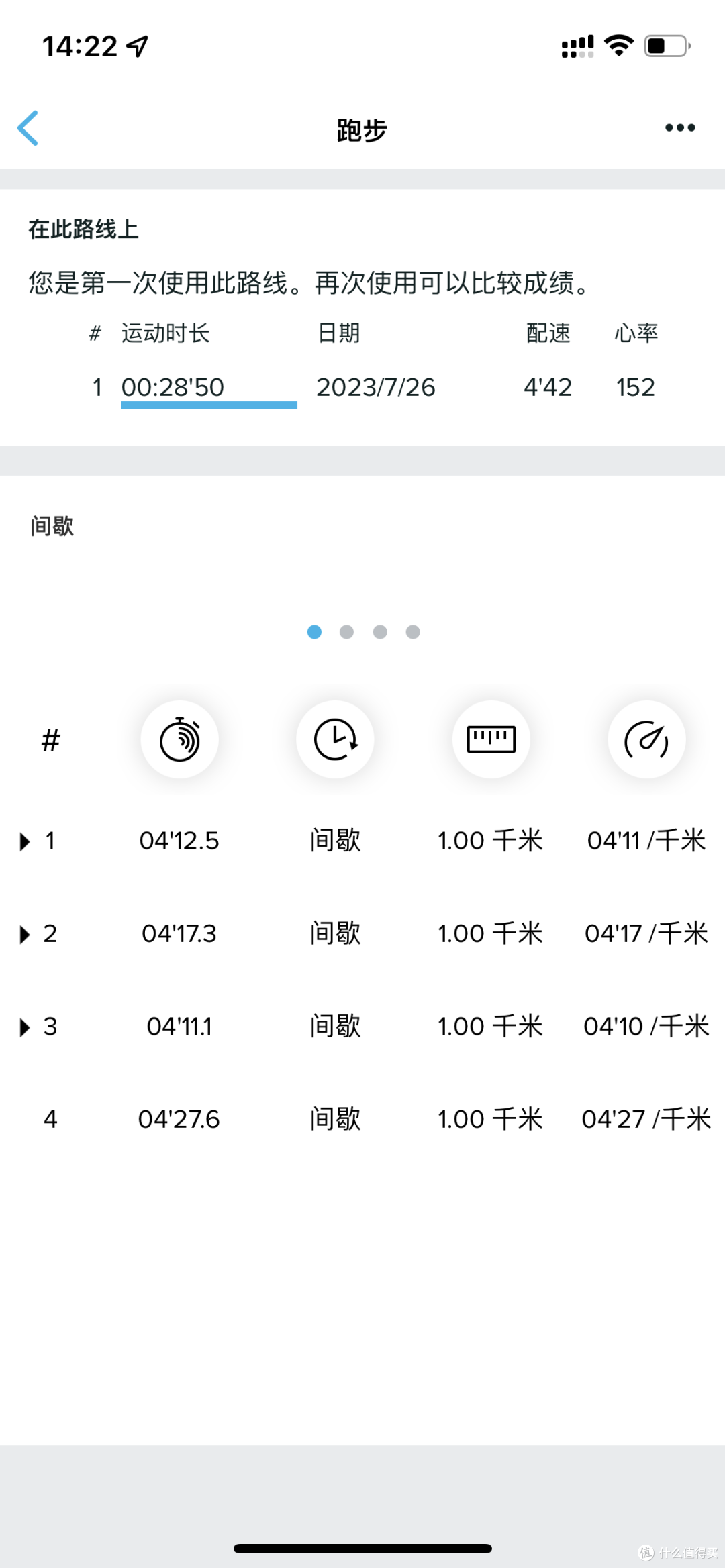The height and width of the screenshot is (1568, 725).
Task: Tap pace 04'17 /千米
Action: [x=646, y=933]
